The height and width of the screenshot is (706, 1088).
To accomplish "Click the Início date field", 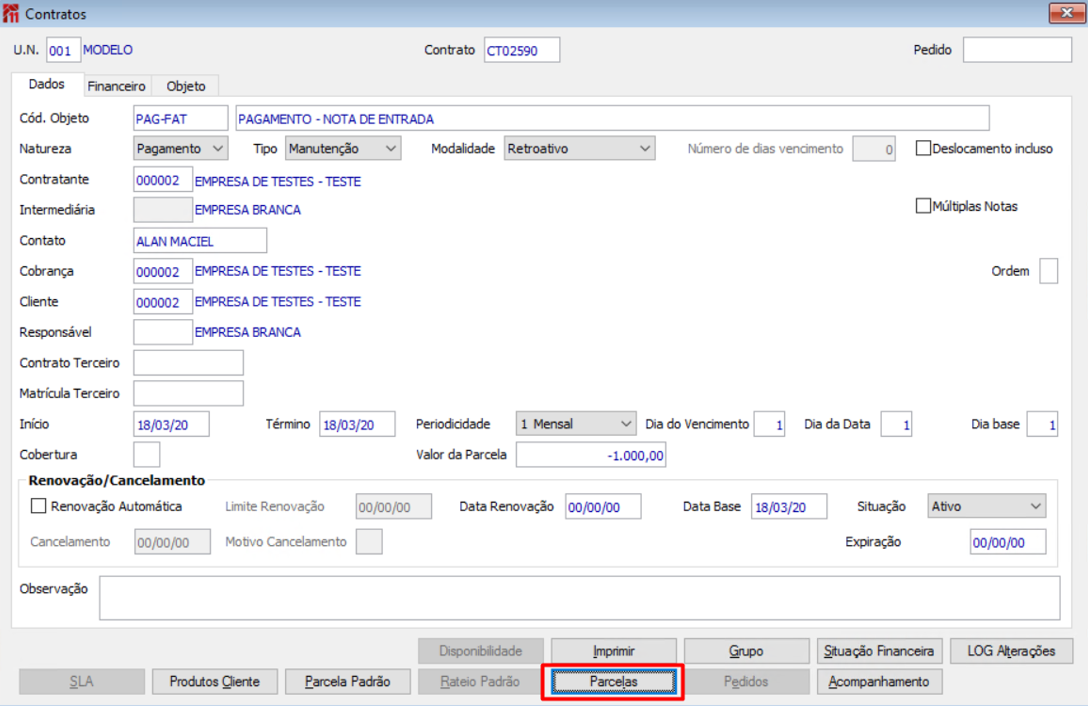I will coord(171,424).
